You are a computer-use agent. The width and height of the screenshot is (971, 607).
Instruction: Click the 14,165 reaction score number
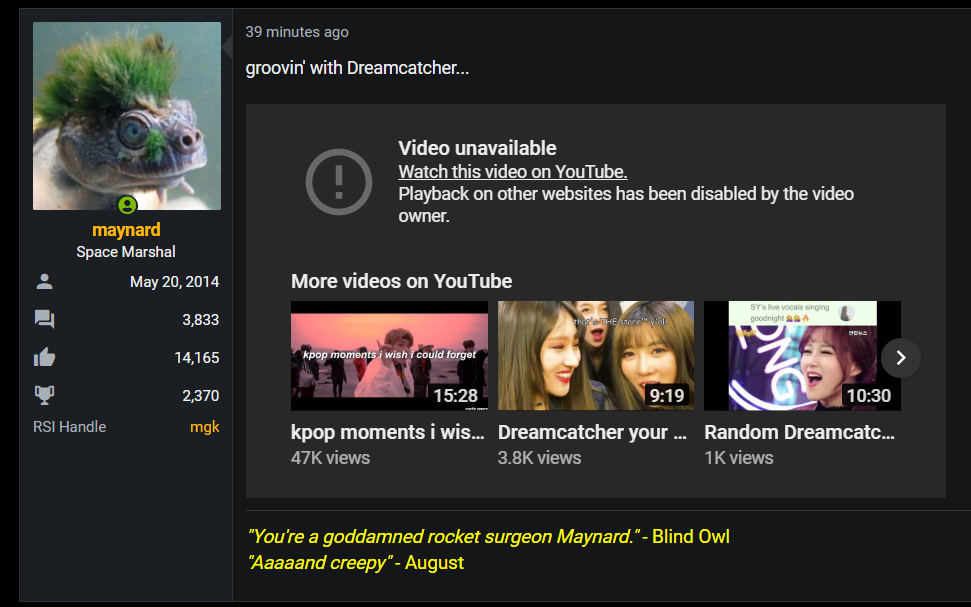click(x=196, y=358)
